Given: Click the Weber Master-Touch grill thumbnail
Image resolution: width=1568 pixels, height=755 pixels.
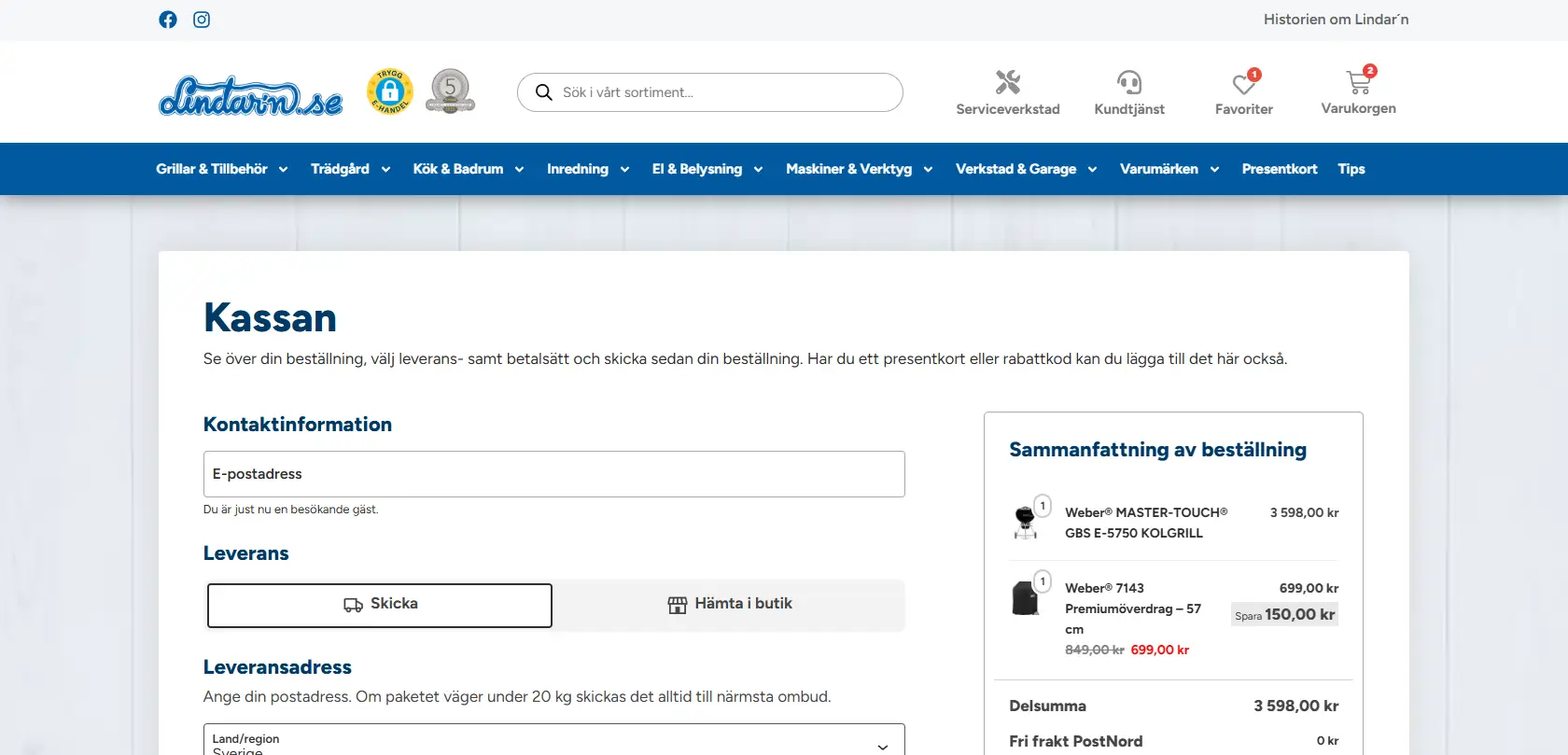Looking at the screenshot, I should (1026, 522).
